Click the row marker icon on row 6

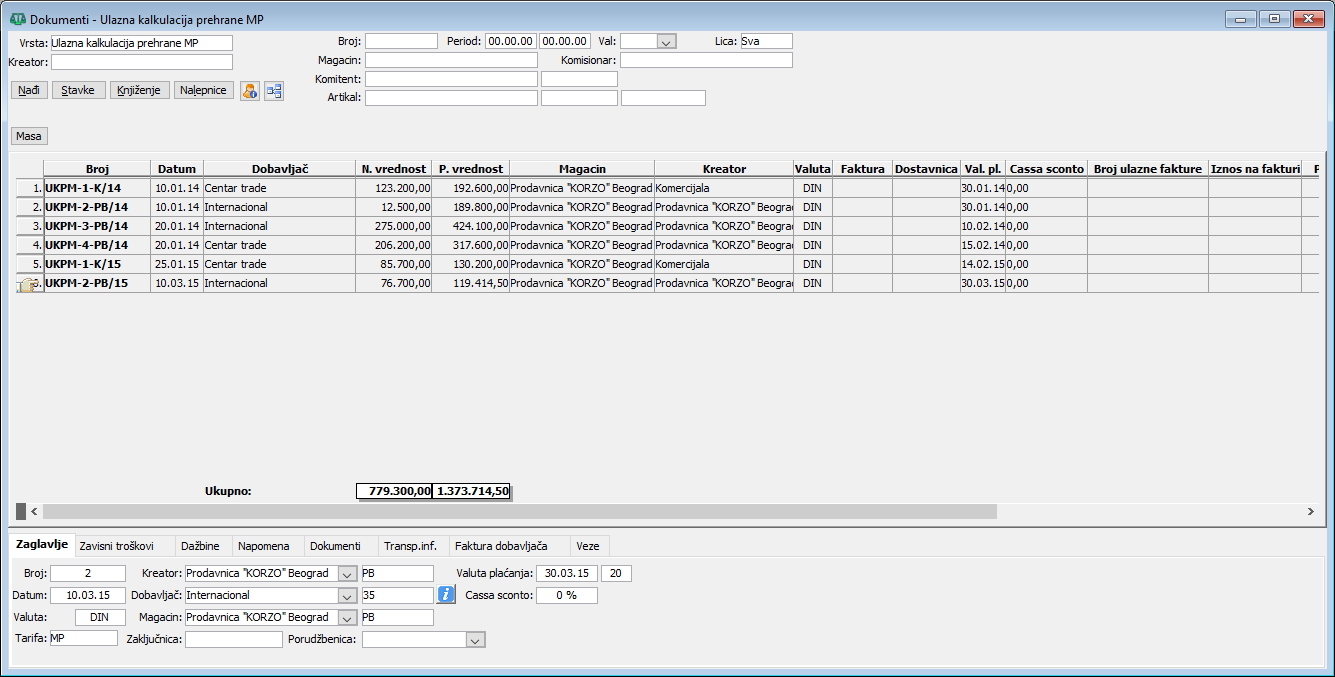(28, 284)
